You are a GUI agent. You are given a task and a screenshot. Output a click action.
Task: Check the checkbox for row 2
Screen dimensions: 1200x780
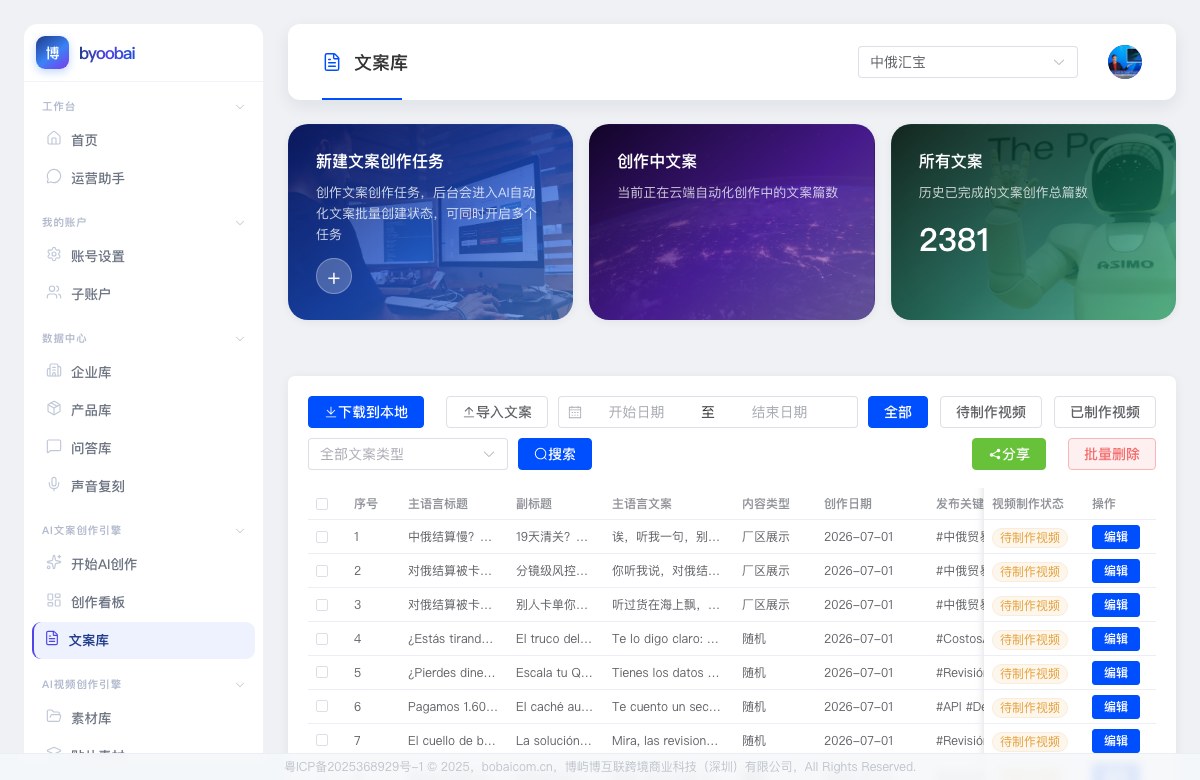point(322,571)
